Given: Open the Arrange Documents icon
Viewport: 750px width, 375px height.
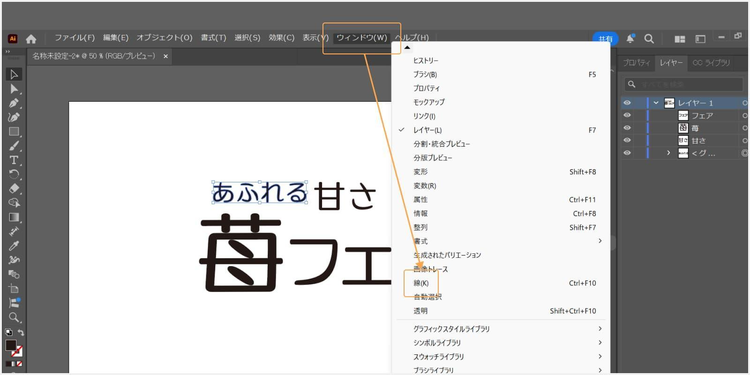Looking at the screenshot, I should pos(680,39).
